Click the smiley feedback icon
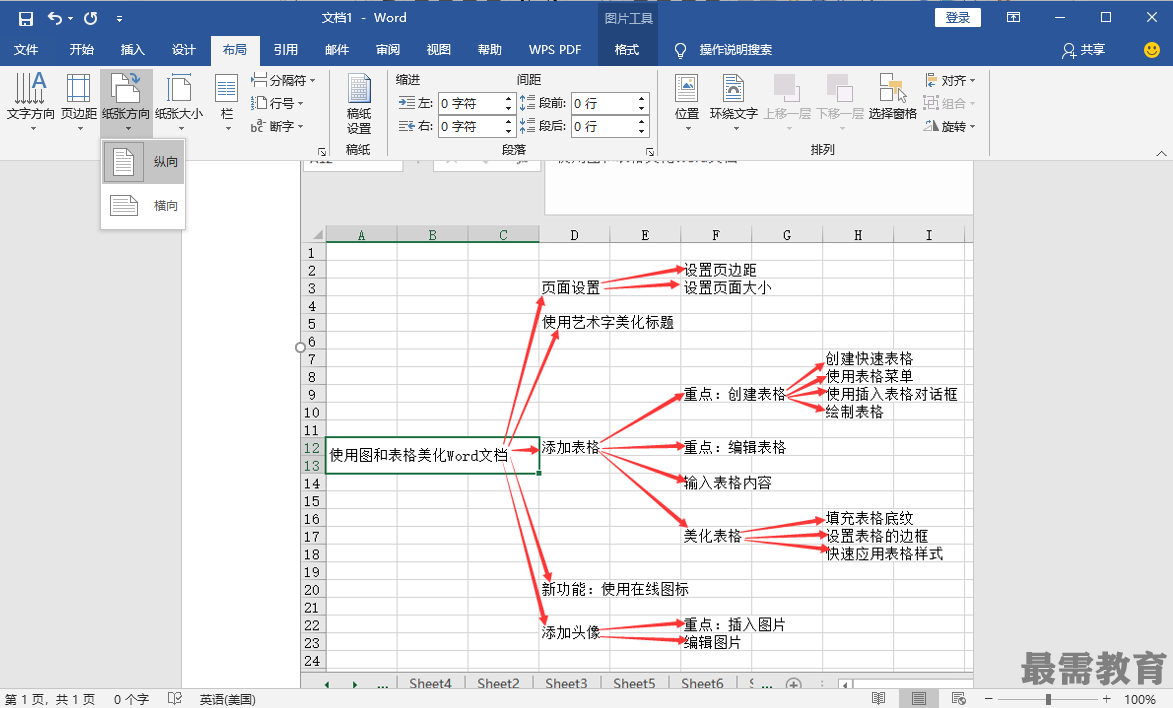Image resolution: width=1173 pixels, height=708 pixels. coord(1152,50)
